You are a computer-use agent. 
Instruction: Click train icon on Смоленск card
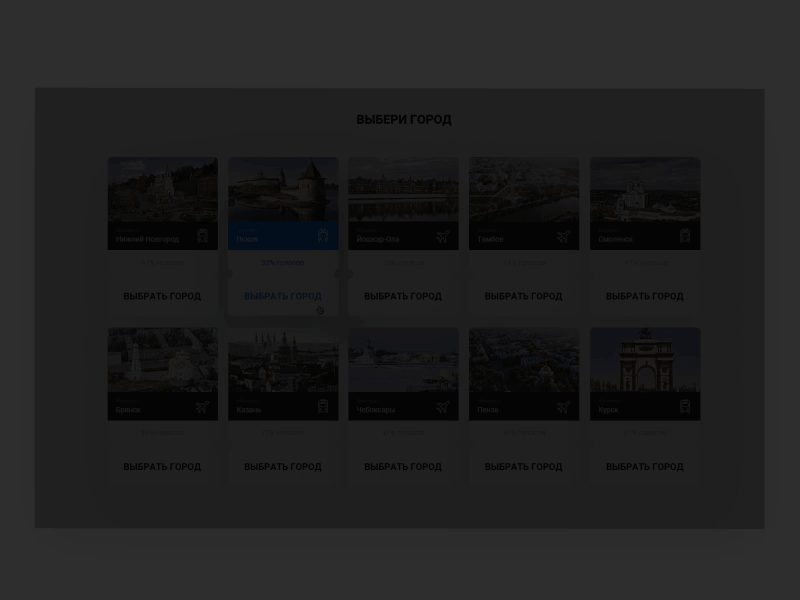685,236
